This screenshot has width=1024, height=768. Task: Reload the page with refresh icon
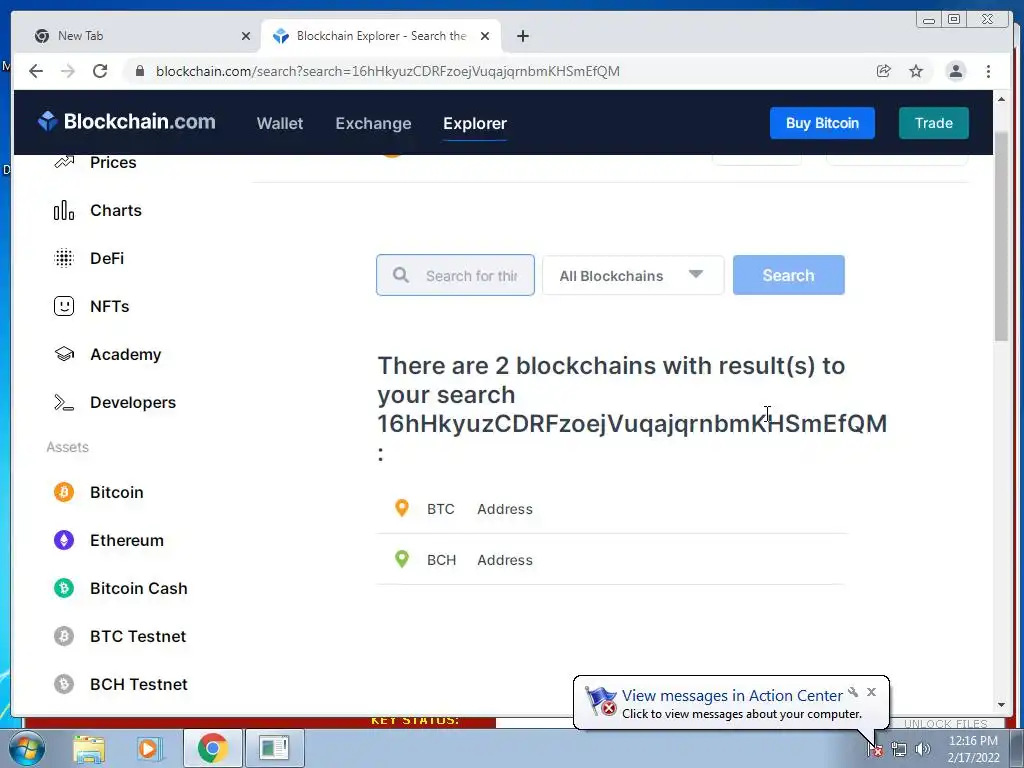(x=100, y=71)
